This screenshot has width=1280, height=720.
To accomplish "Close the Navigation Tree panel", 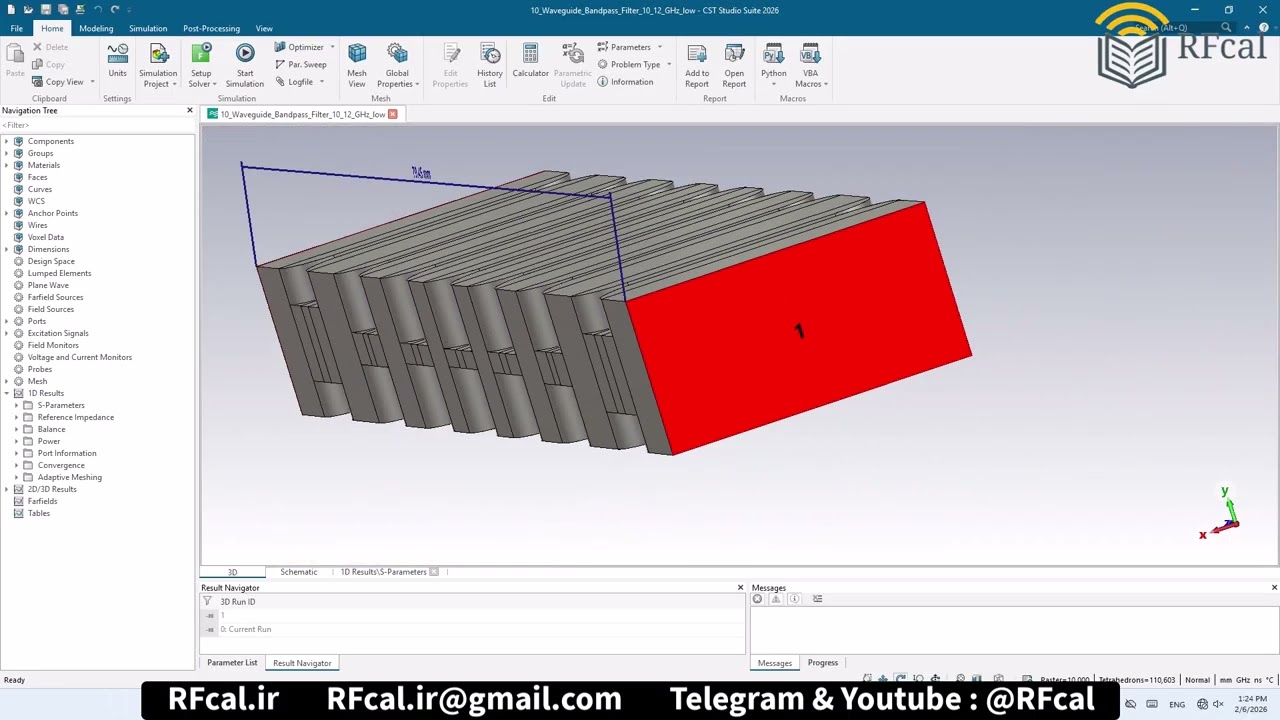I will coord(190,110).
